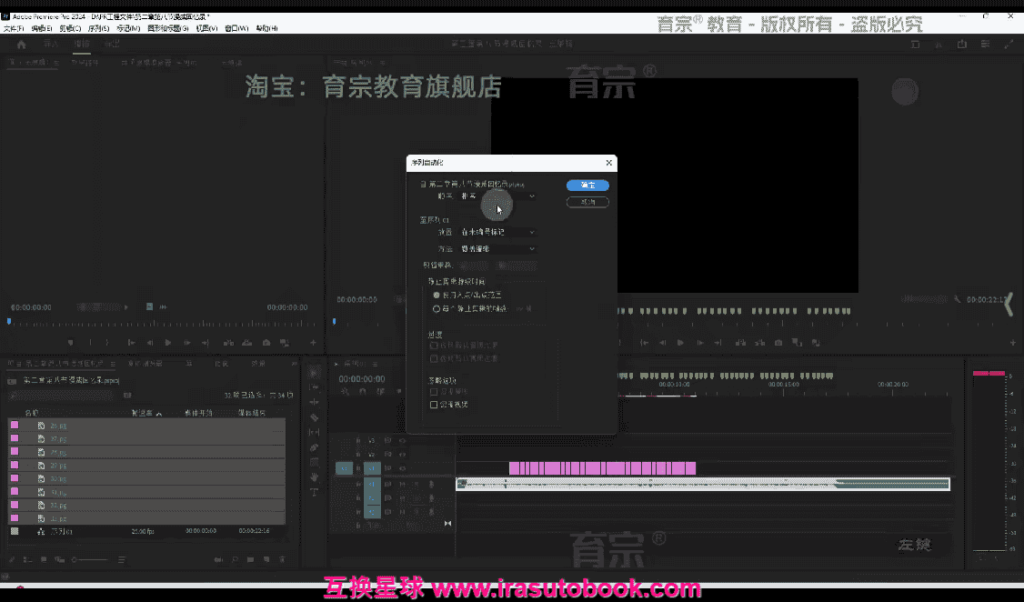Click the Project panel search field

coord(61,395)
